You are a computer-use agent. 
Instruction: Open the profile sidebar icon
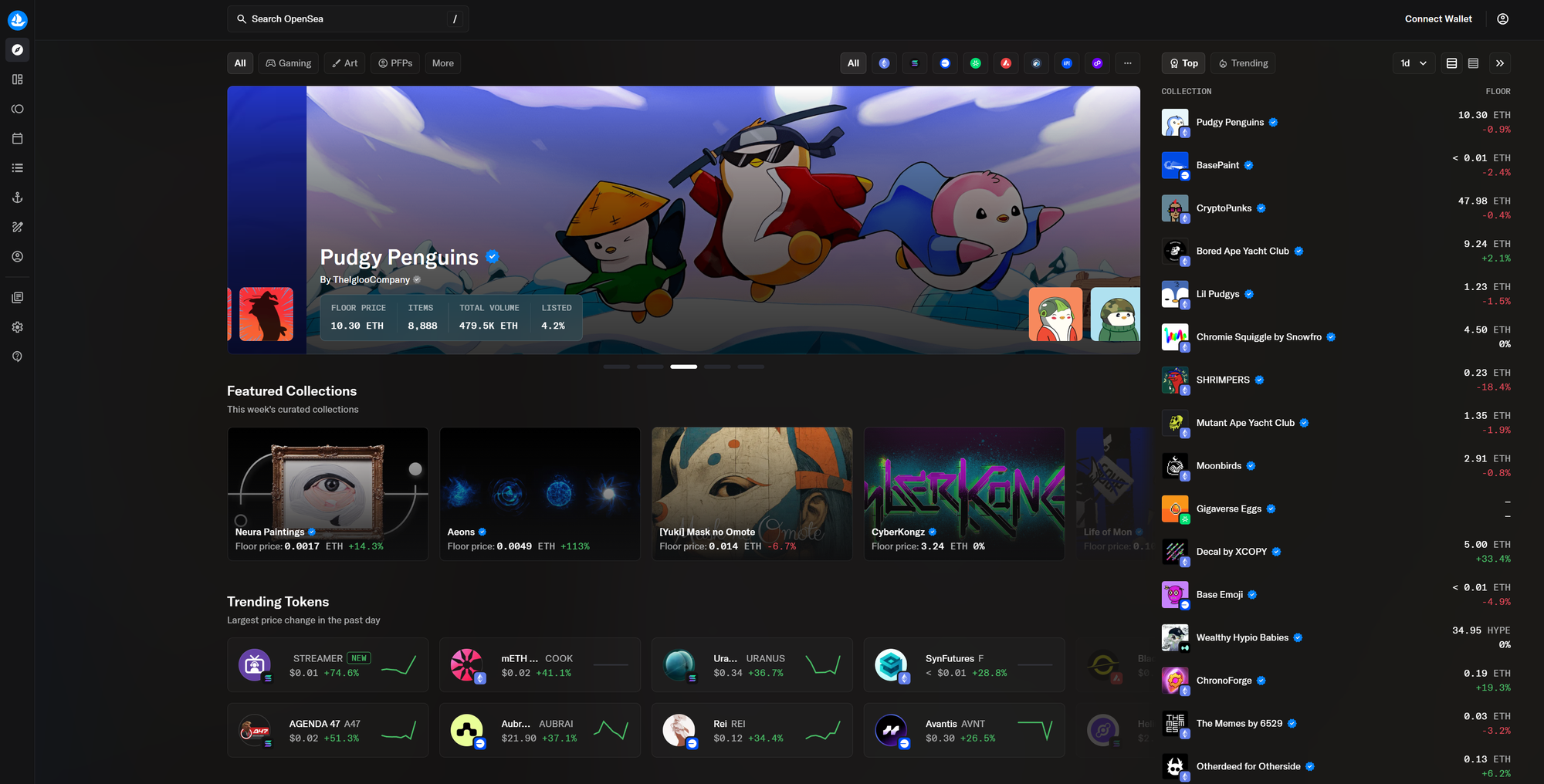click(17, 256)
